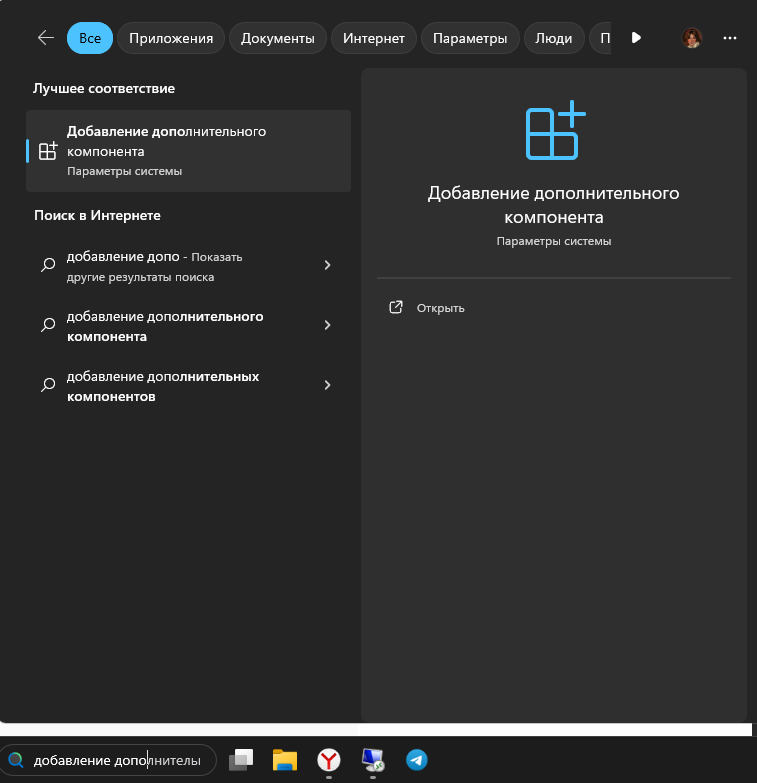Screen dimensions: 757x783
Task: Open the three-dots options menu
Action: pyautogui.click(x=730, y=38)
